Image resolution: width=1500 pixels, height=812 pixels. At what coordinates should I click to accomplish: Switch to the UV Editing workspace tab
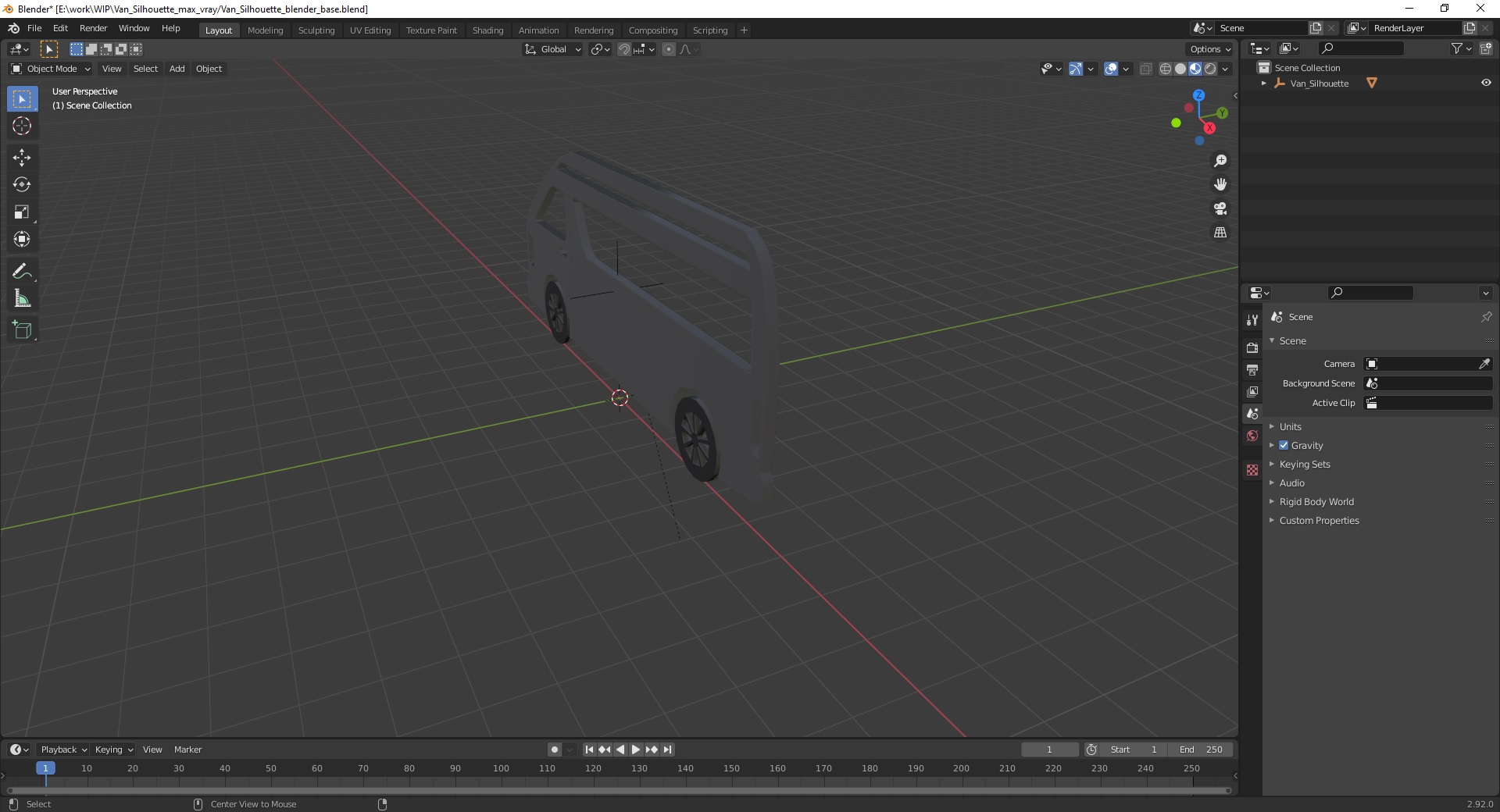[370, 30]
